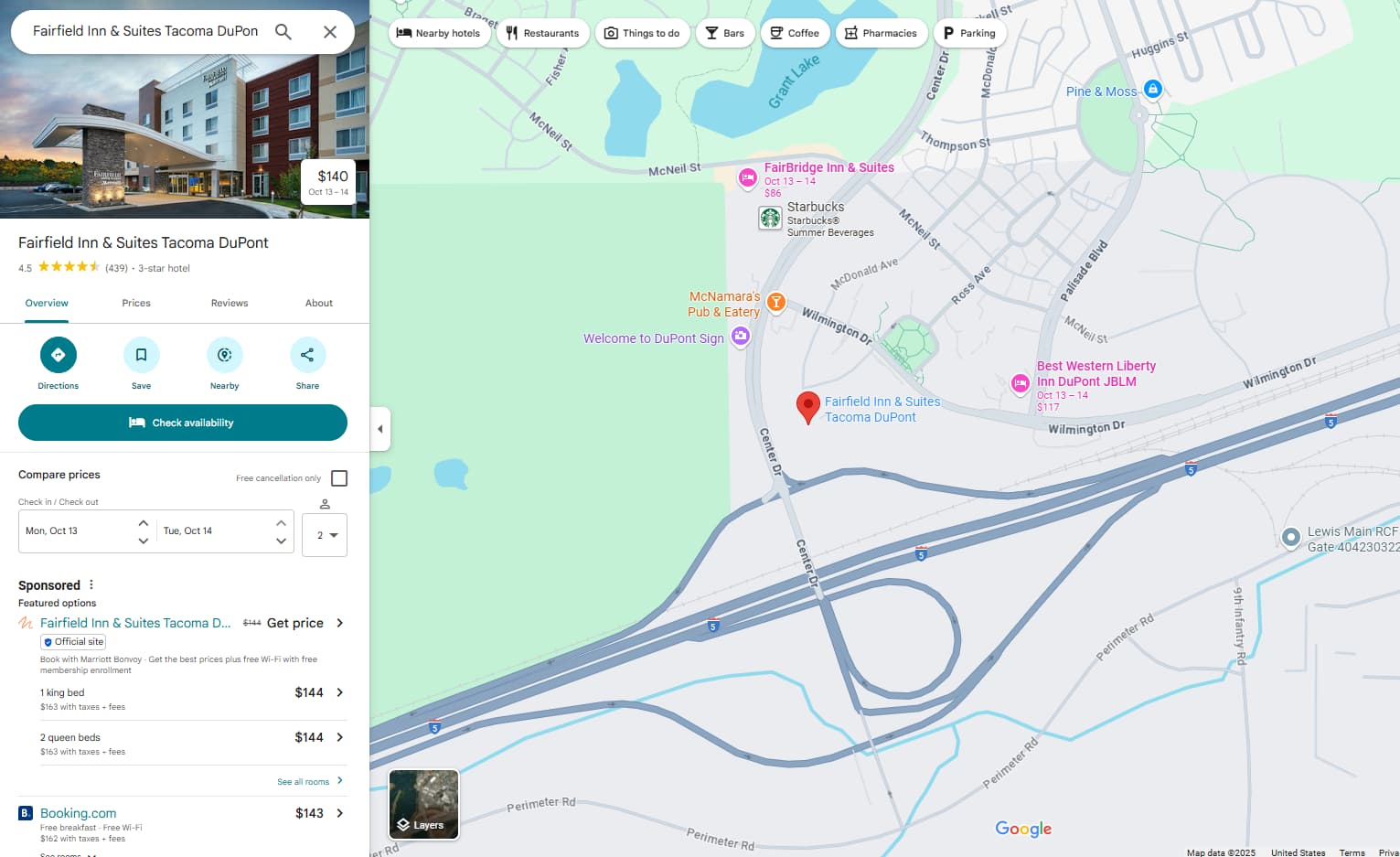Move the check-in date back with the down arrow
Screen dimensions: 1400x857
tap(144, 541)
